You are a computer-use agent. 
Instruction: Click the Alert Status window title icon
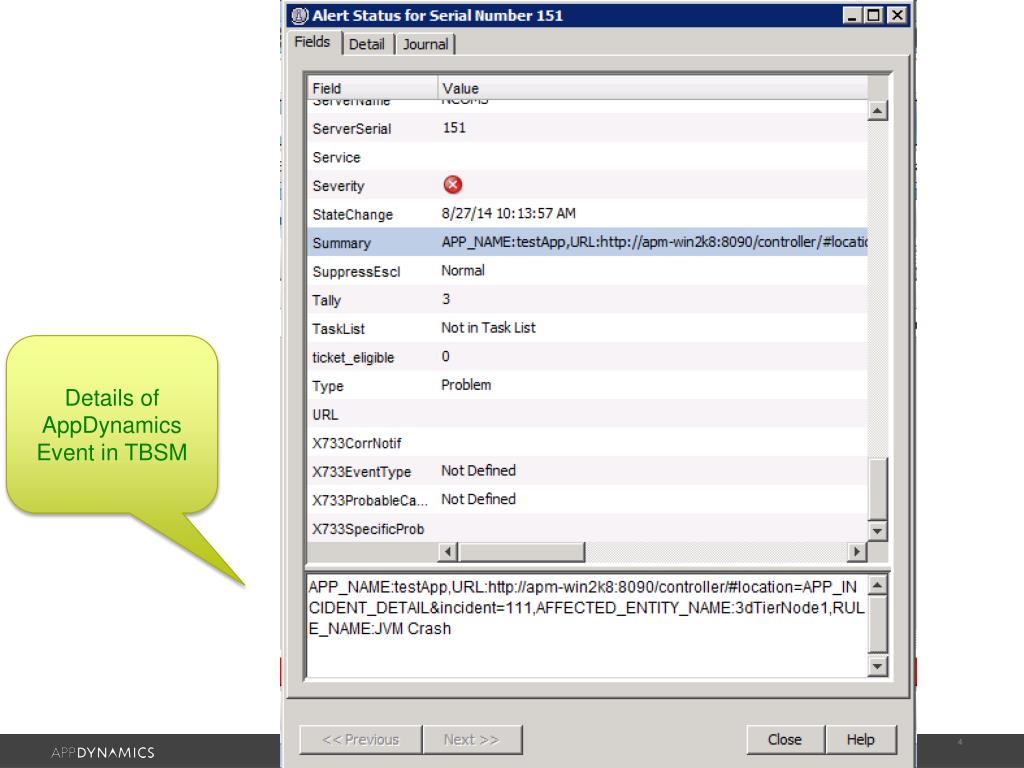click(x=300, y=15)
